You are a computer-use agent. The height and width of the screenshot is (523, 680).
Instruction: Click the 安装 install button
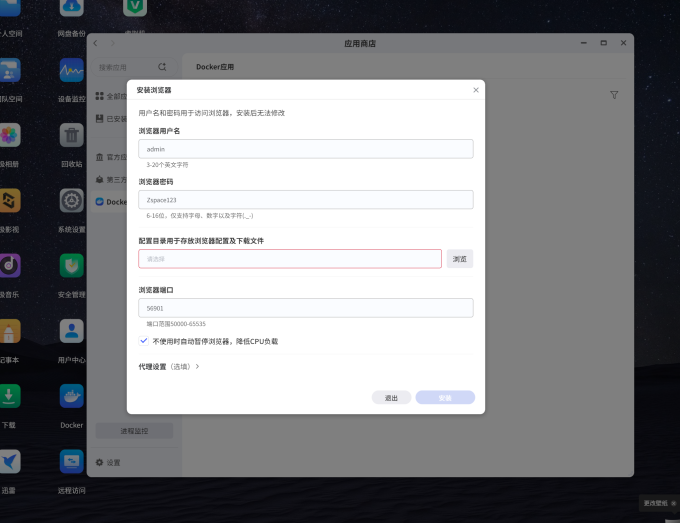point(445,398)
